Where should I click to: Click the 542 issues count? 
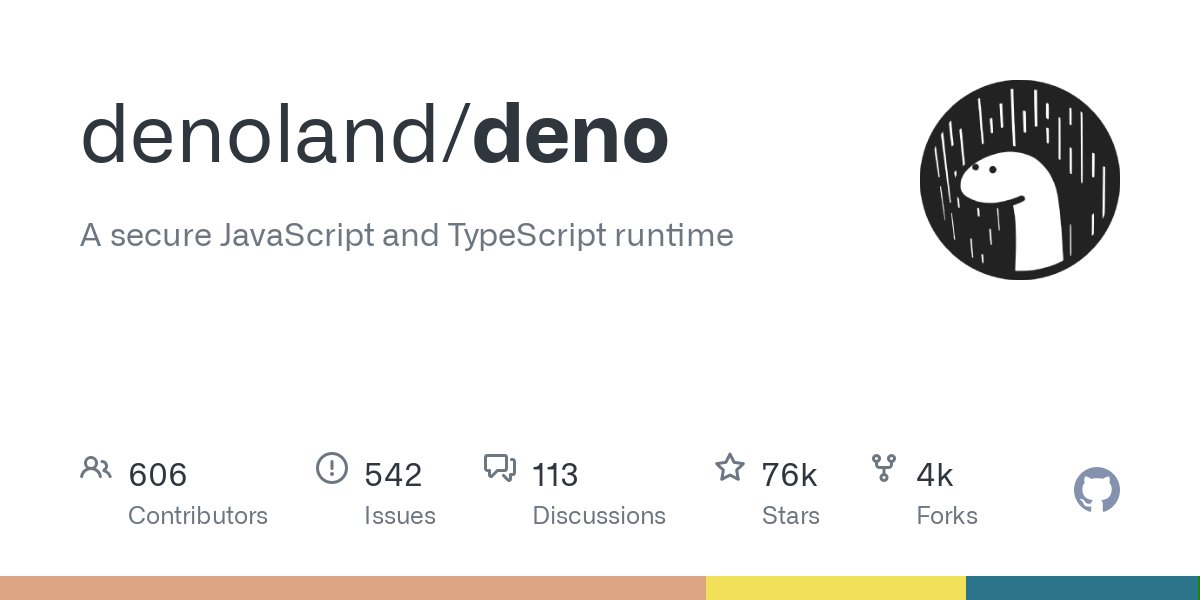pos(393,475)
